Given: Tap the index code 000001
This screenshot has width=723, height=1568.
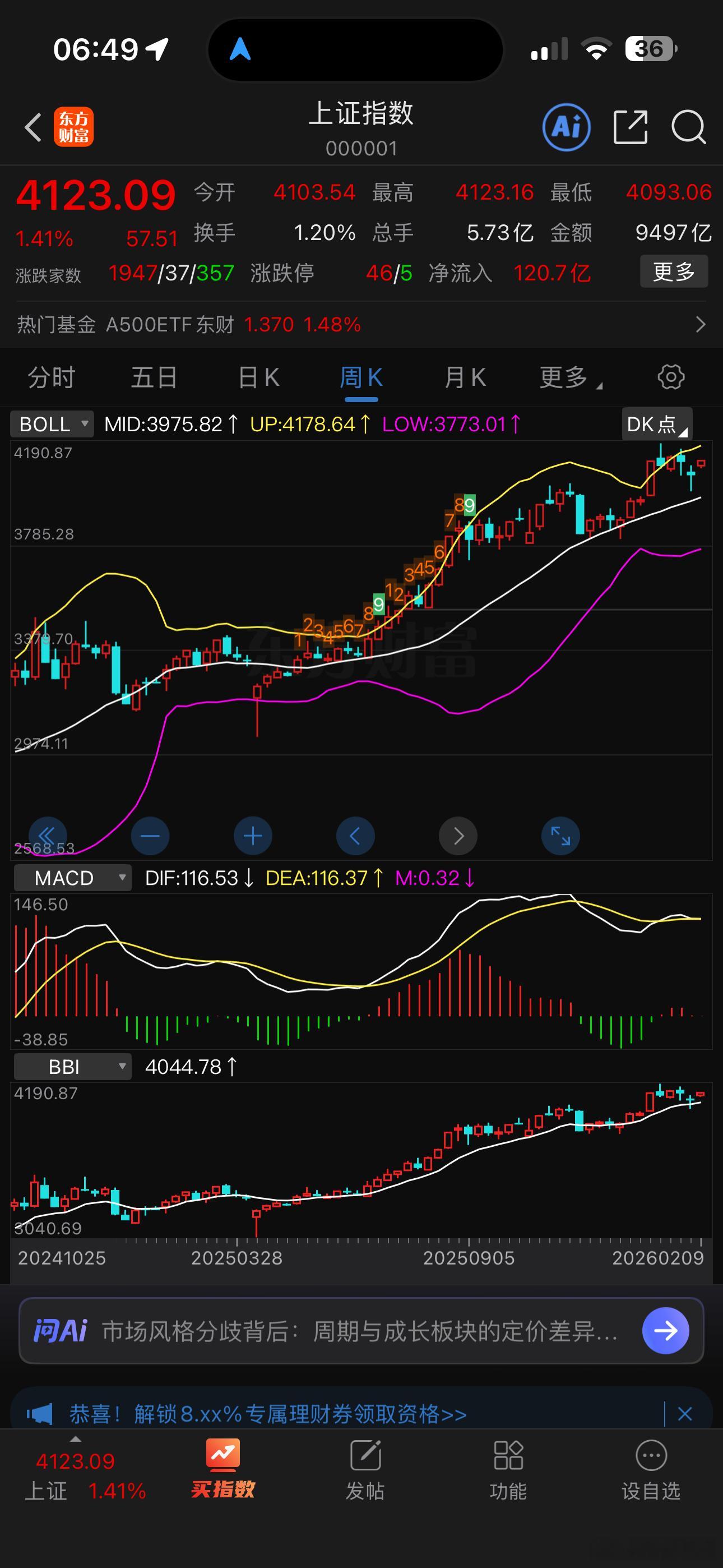Looking at the screenshot, I should click(x=361, y=148).
